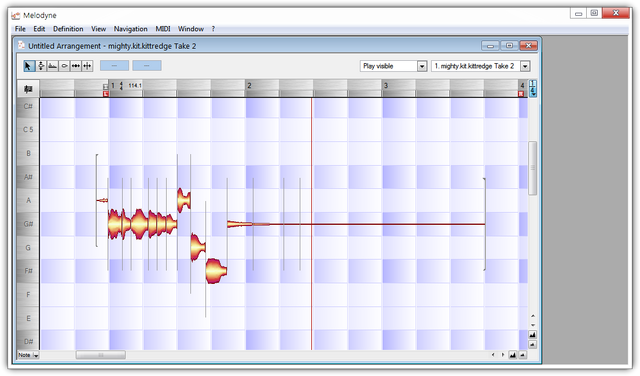Select the G note blob
The width and height of the screenshot is (640, 376).
click(x=198, y=247)
